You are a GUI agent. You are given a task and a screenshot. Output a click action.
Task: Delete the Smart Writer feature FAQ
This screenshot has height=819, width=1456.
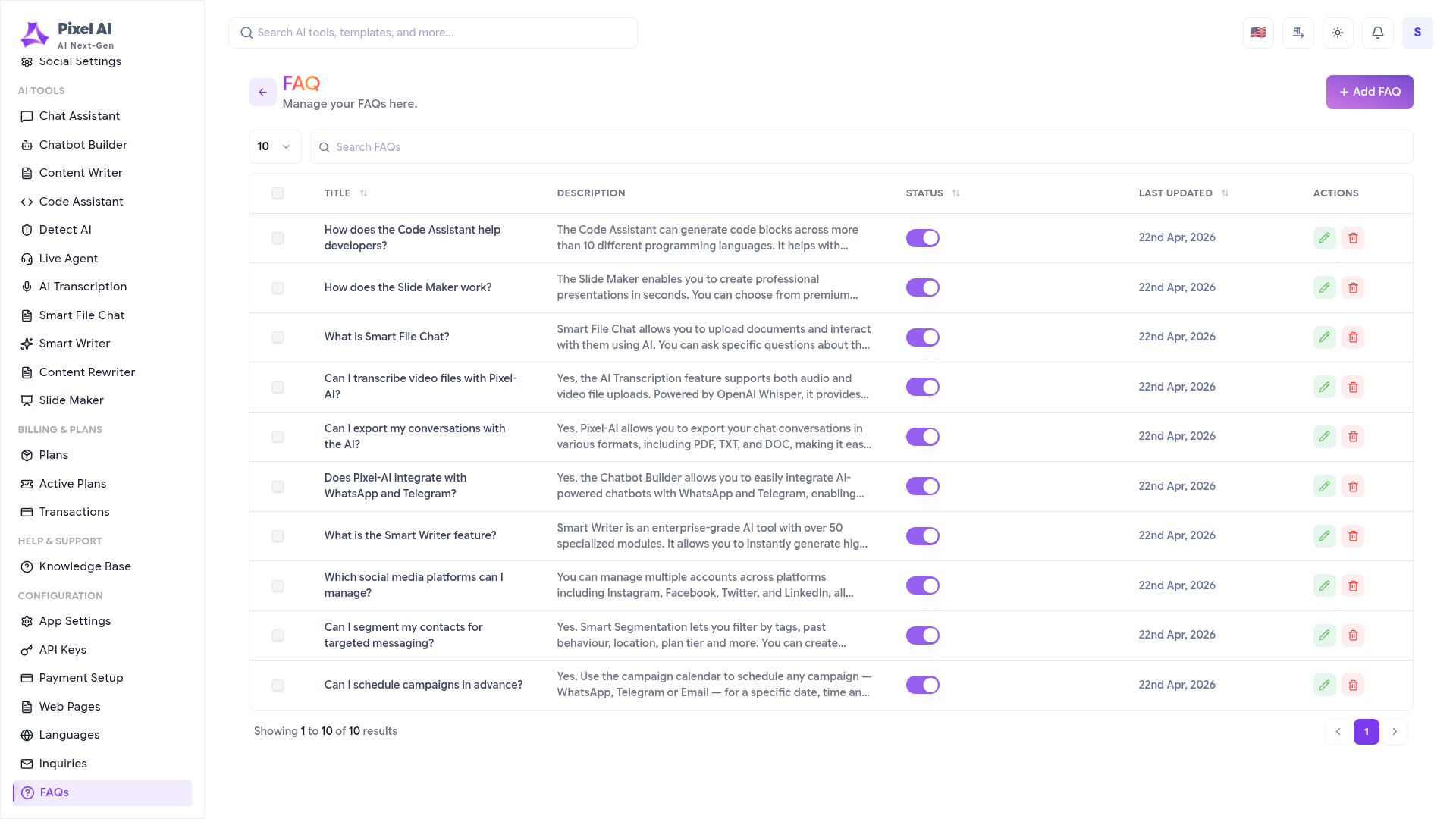pos(1353,536)
